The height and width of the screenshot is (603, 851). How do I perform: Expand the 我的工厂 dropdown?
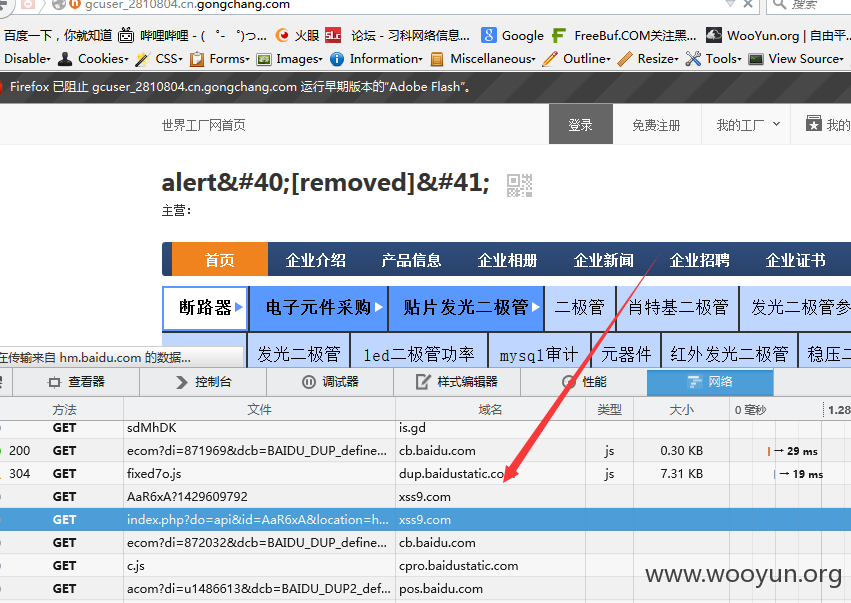(x=747, y=125)
